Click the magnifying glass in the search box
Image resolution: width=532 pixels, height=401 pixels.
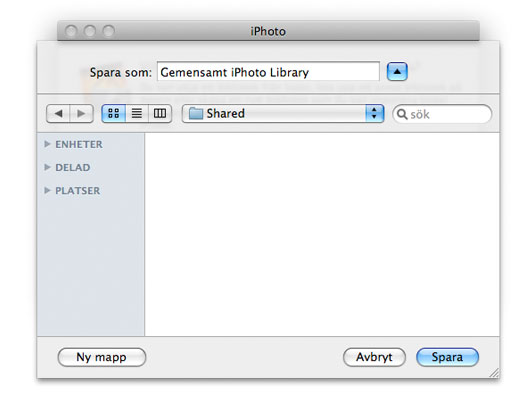(x=402, y=114)
